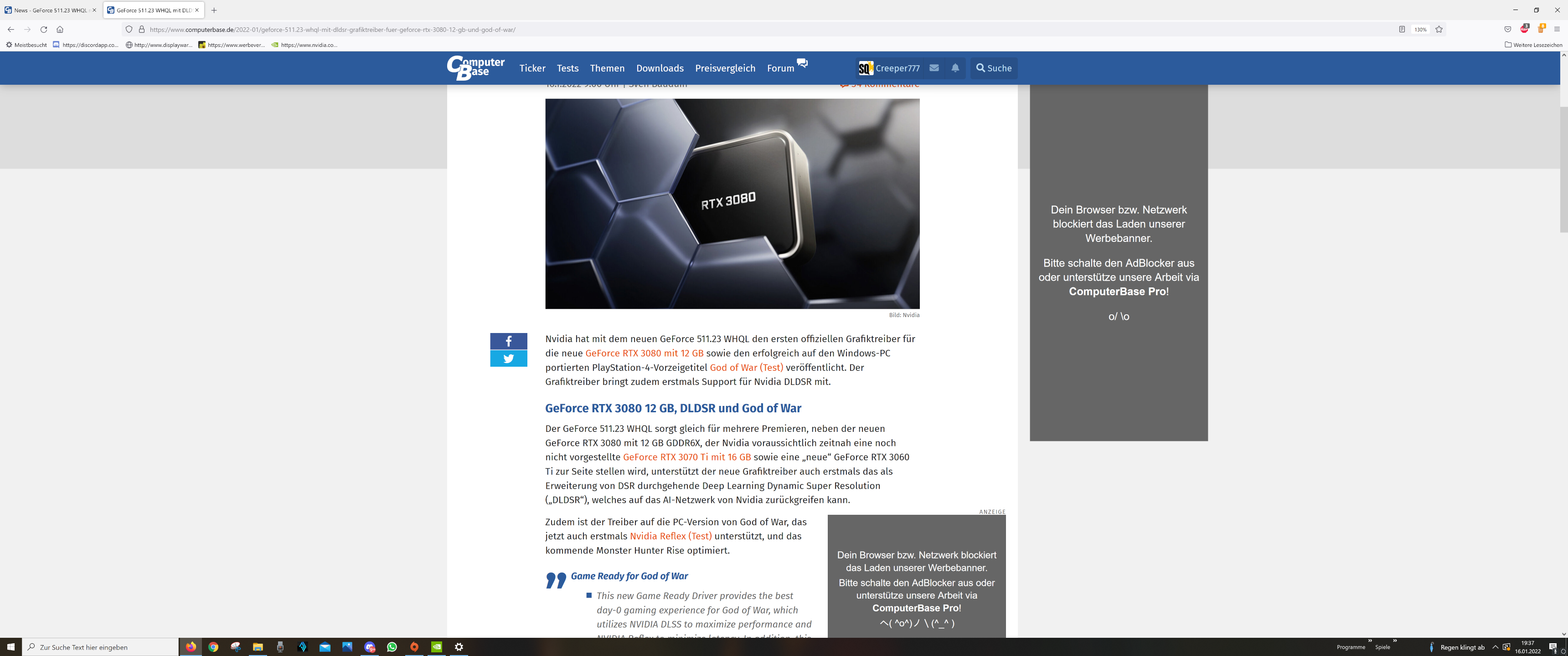The width and height of the screenshot is (1568, 656).
Task: Click the refresh/reload page icon
Action: tap(44, 29)
